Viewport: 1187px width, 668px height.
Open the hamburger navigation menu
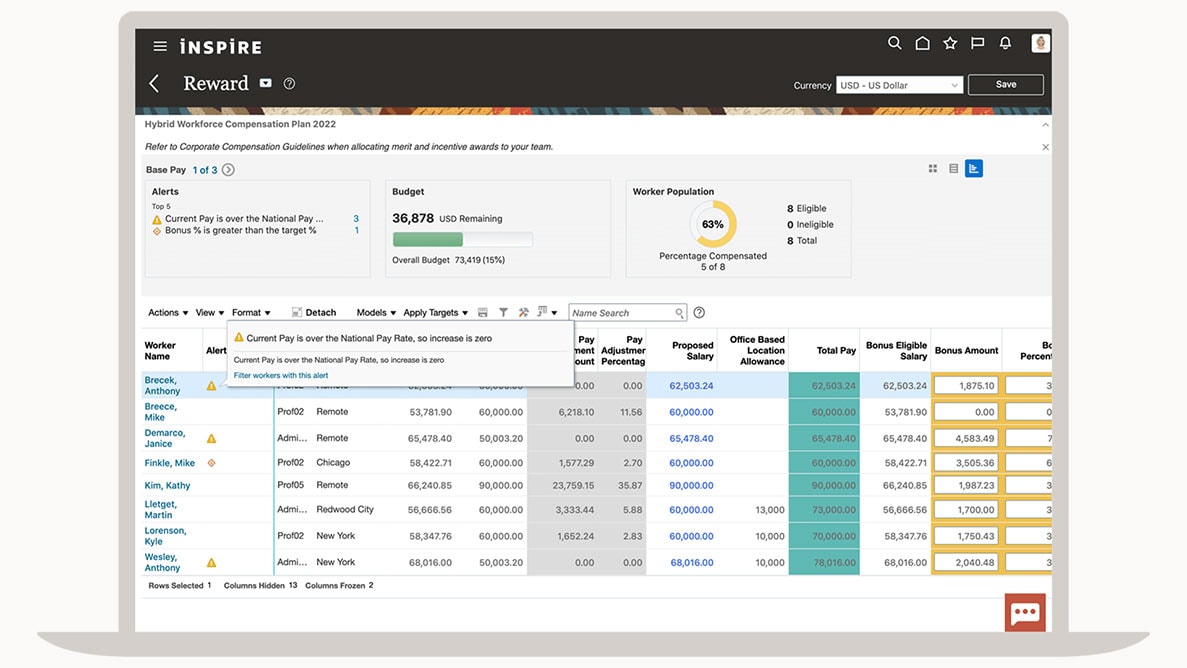coord(160,46)
